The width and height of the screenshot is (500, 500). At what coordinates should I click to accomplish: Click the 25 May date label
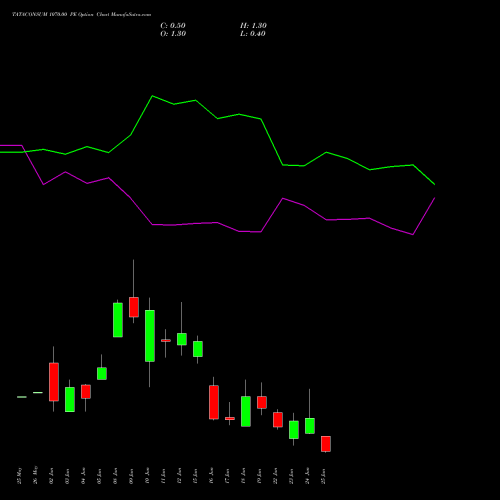pyautogui.click(x=20, y=476)
